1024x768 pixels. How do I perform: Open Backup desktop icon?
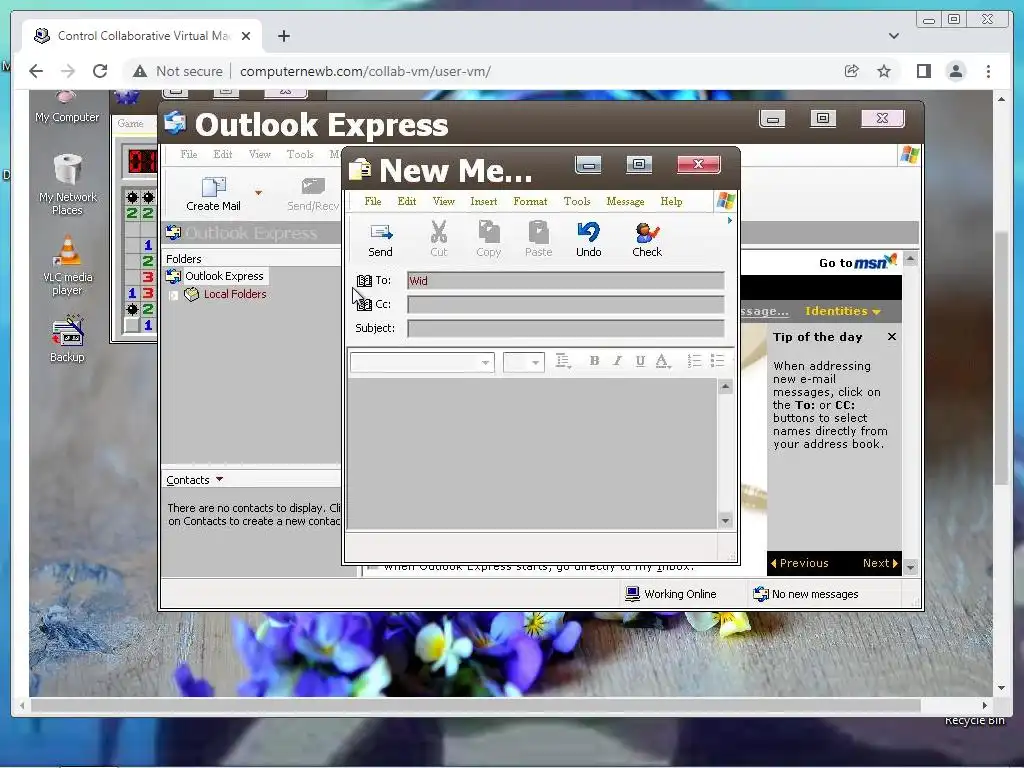click(x=67, y=338)
